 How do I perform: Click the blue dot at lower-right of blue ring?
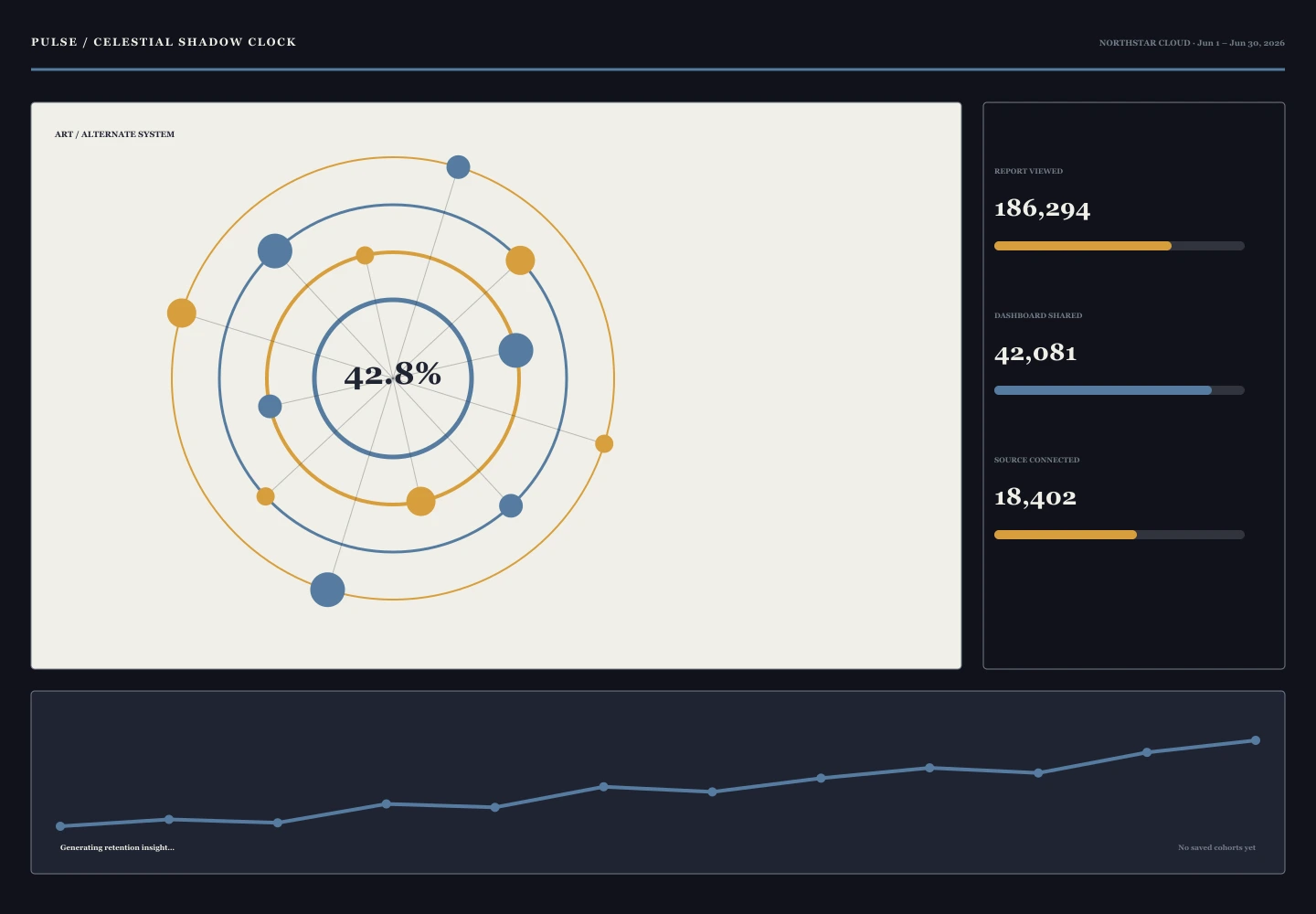[511, 505]
